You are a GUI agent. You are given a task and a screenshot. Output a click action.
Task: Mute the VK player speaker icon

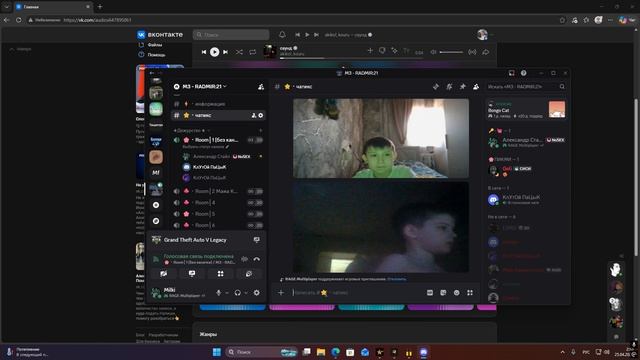pos(433,52)
